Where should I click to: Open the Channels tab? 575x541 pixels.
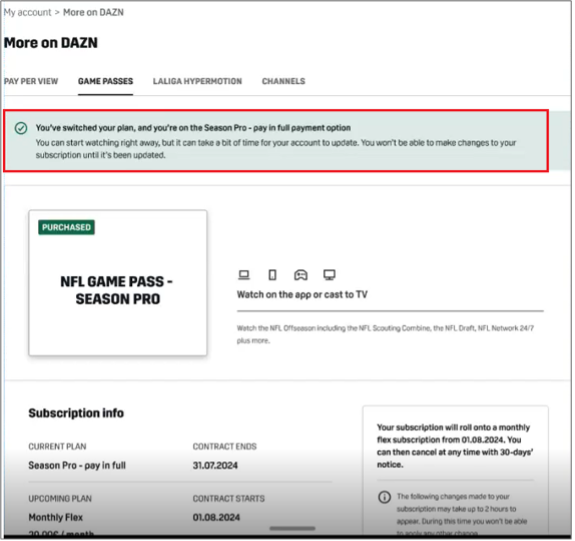pos(284,81)
